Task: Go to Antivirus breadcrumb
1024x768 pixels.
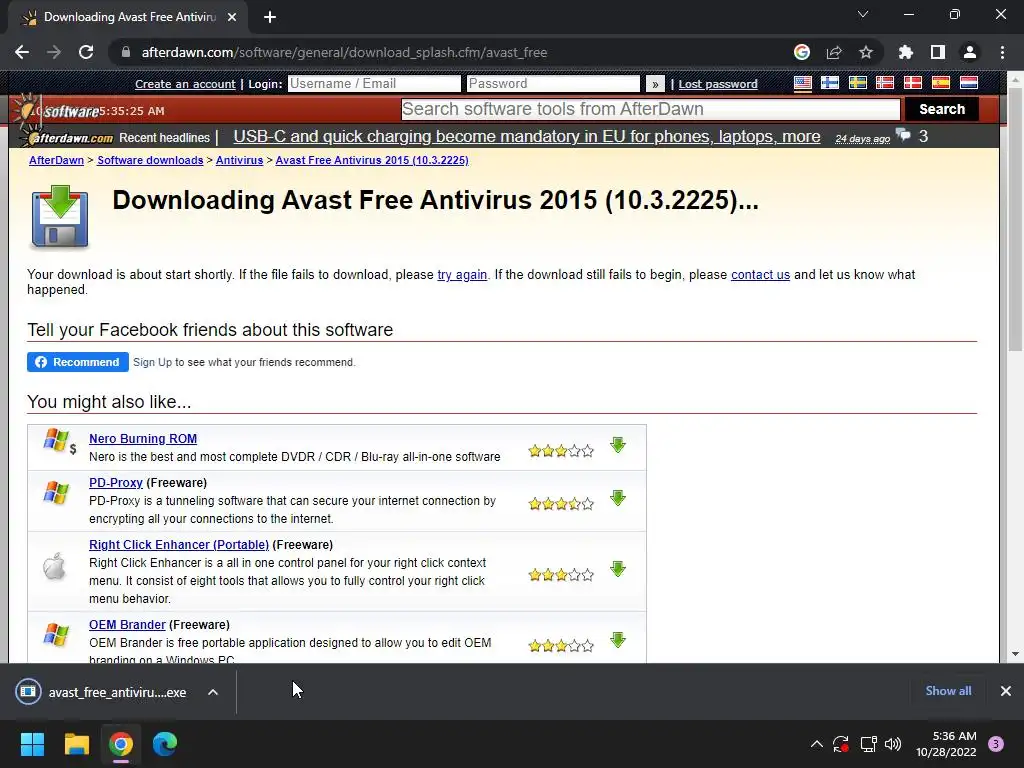Action: pos(239,160)
